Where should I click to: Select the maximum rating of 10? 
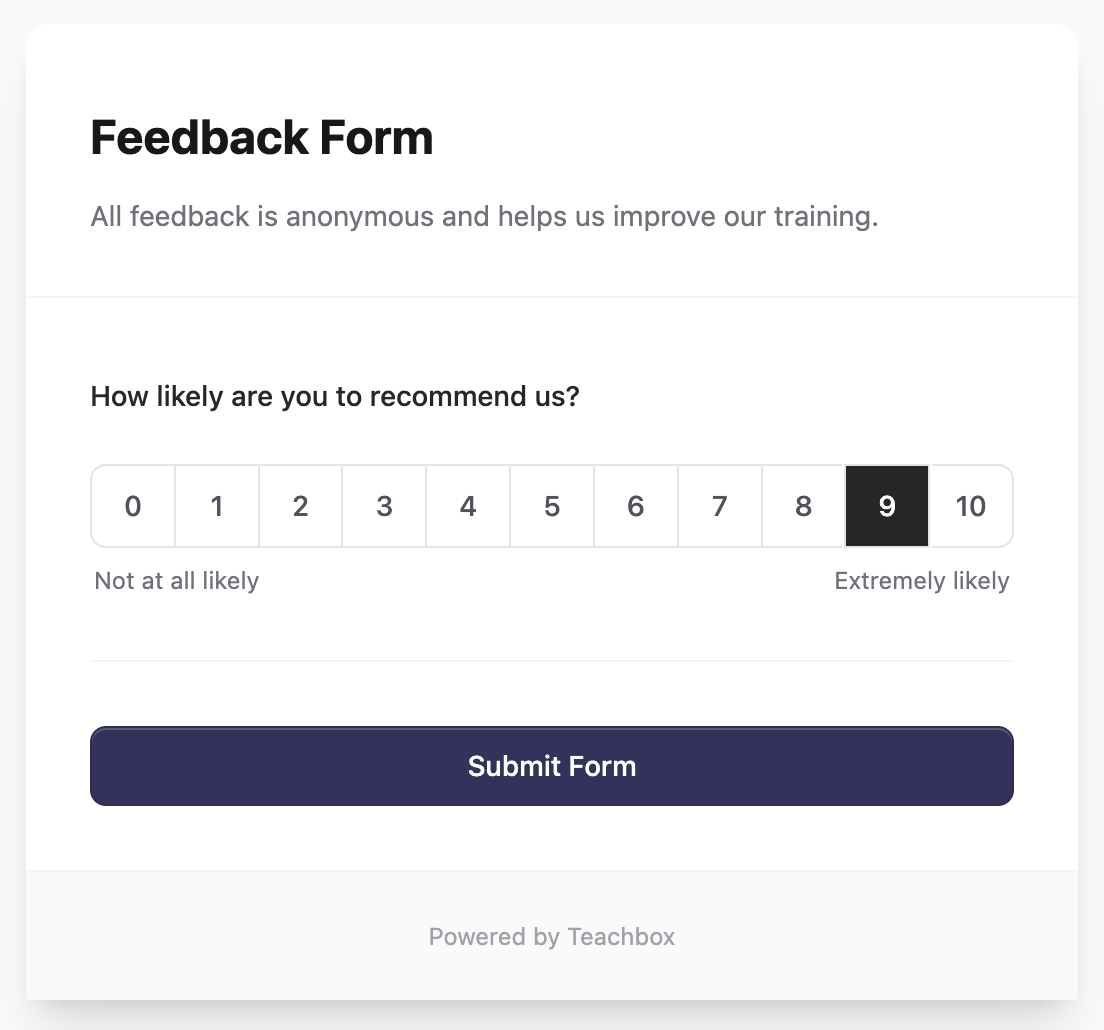point(971,506)
